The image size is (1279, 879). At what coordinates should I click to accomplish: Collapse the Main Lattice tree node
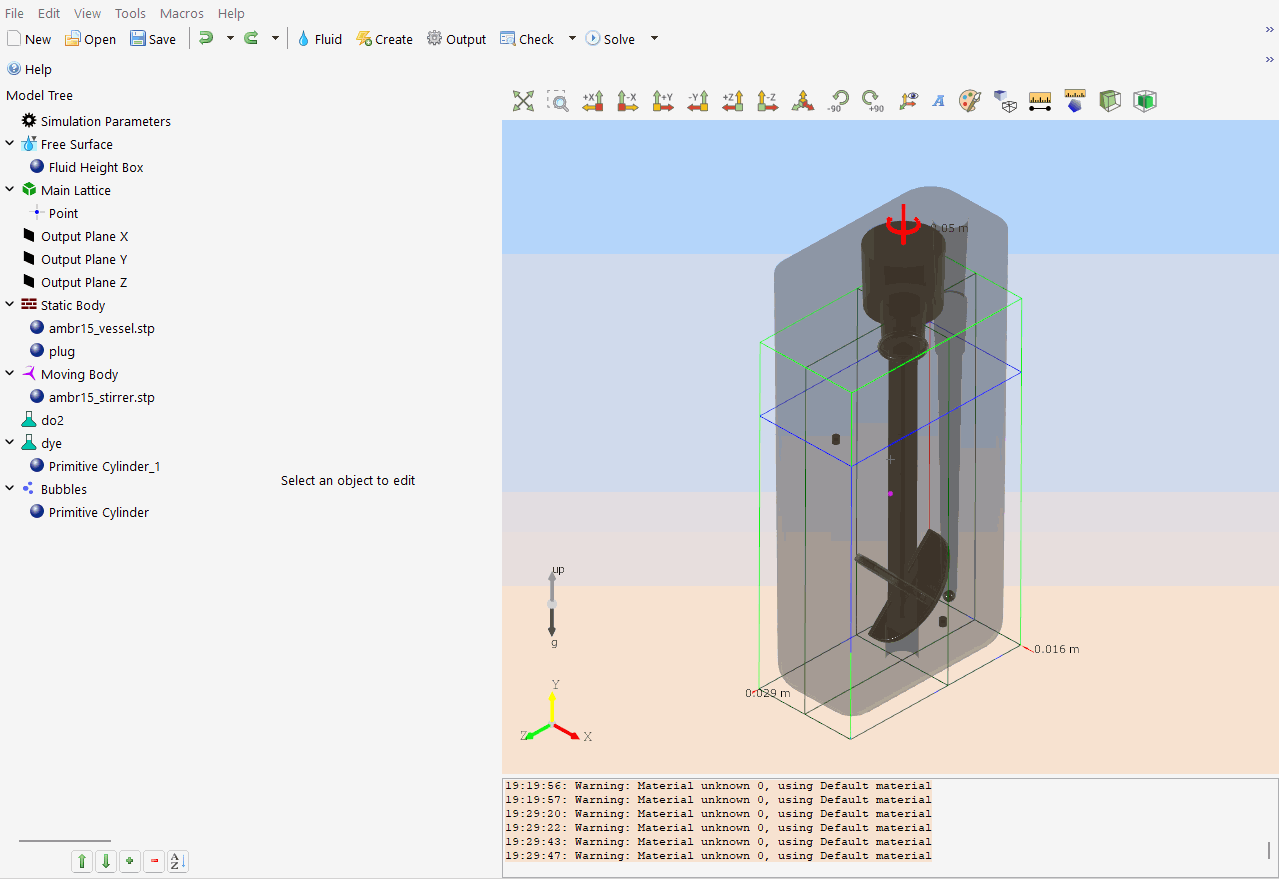click(x=10, y=190)
